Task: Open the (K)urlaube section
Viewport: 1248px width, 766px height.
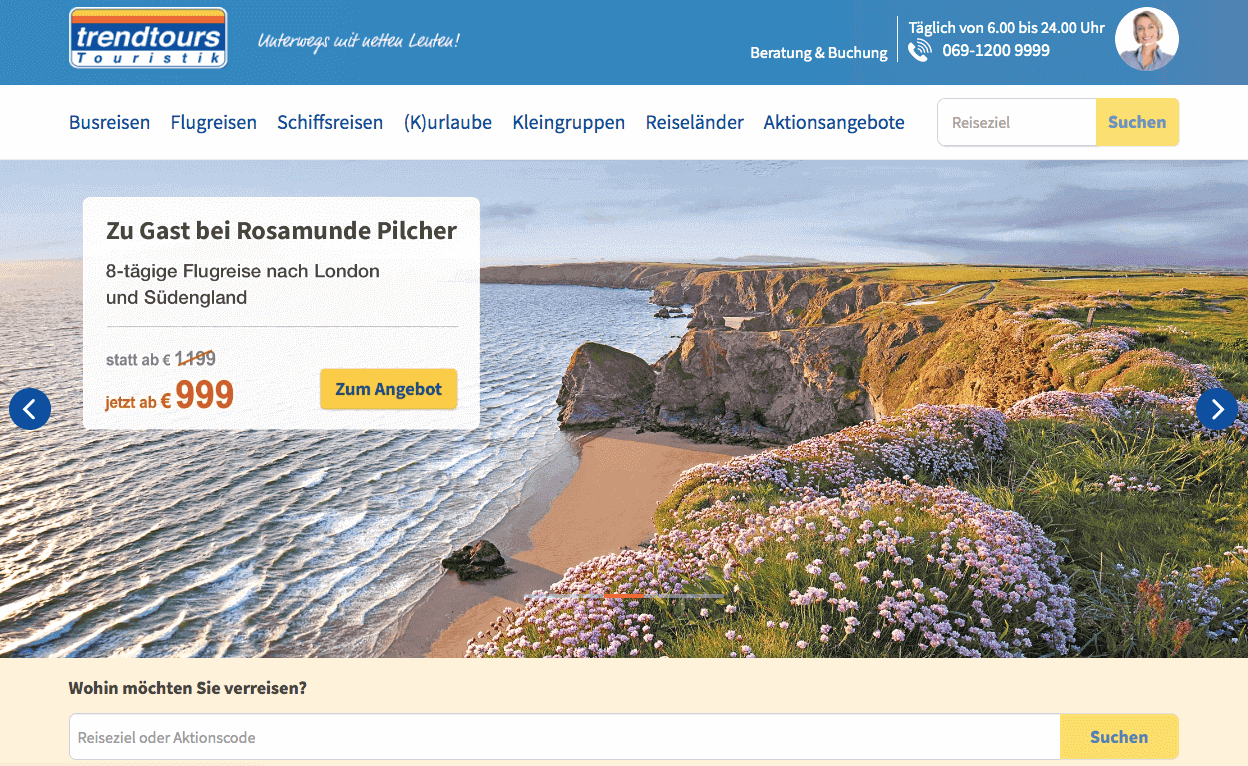Action: (x=448, y=122)
